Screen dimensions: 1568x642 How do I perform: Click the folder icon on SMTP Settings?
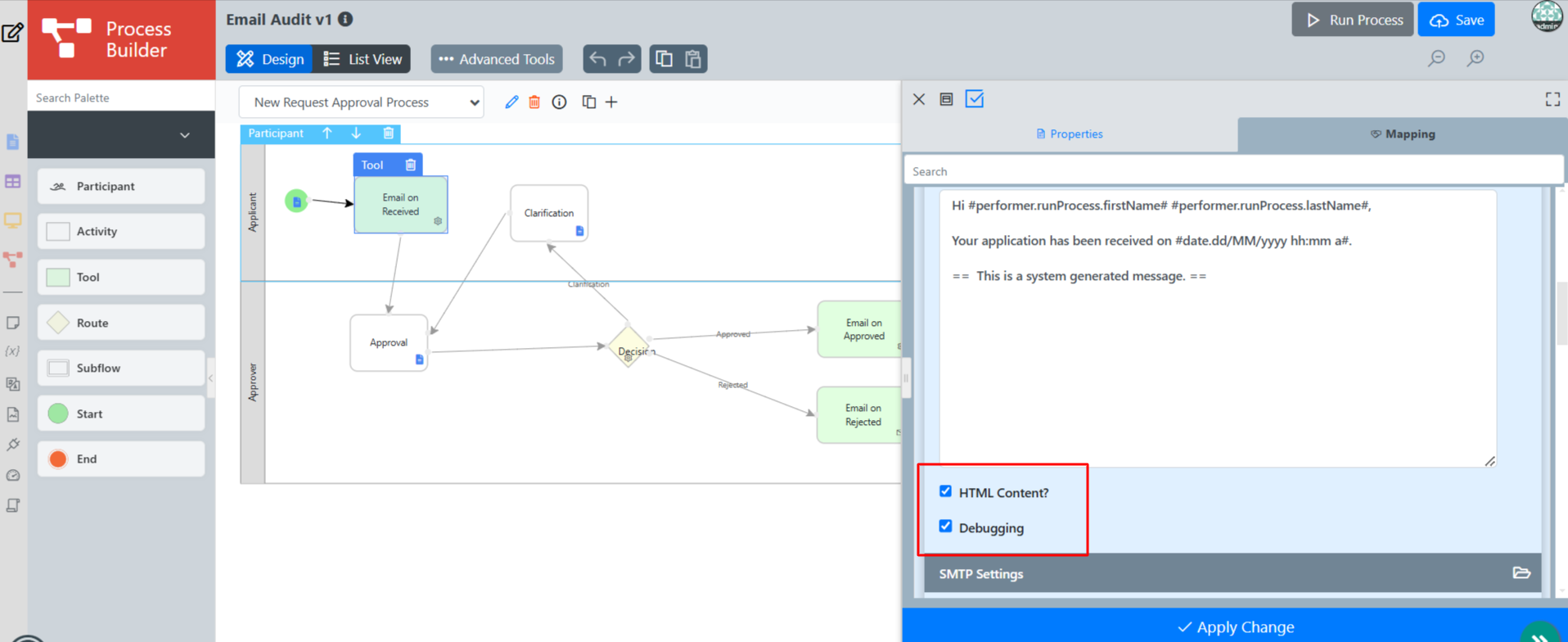1521,573
